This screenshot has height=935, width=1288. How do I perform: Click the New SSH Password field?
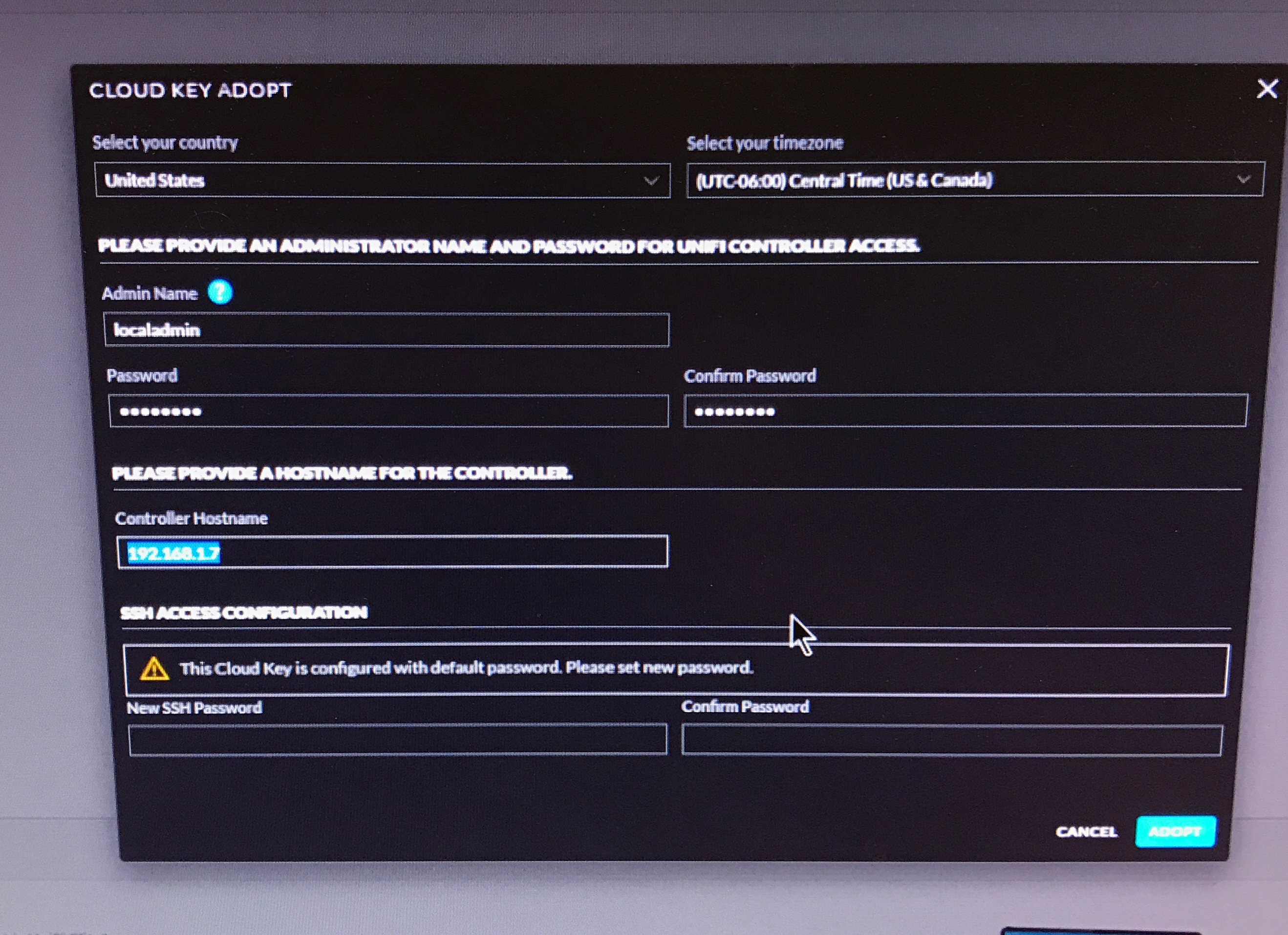[398, 739]
